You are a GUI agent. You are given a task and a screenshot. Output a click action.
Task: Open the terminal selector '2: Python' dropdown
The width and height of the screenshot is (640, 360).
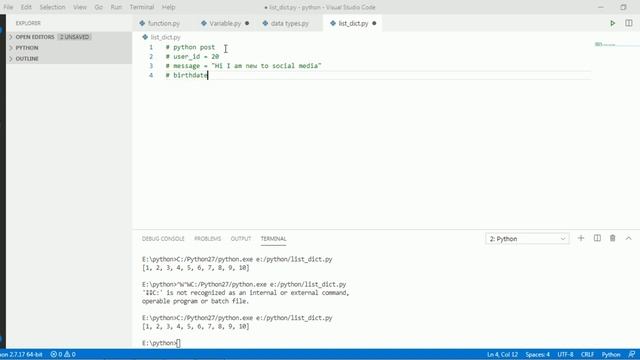527,239
